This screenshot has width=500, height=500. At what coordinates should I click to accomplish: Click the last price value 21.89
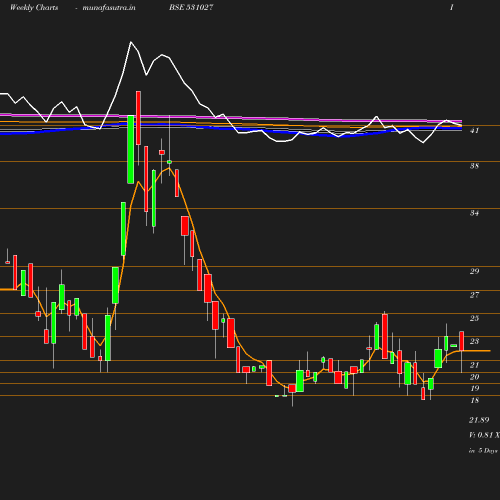tap(479, 420)
